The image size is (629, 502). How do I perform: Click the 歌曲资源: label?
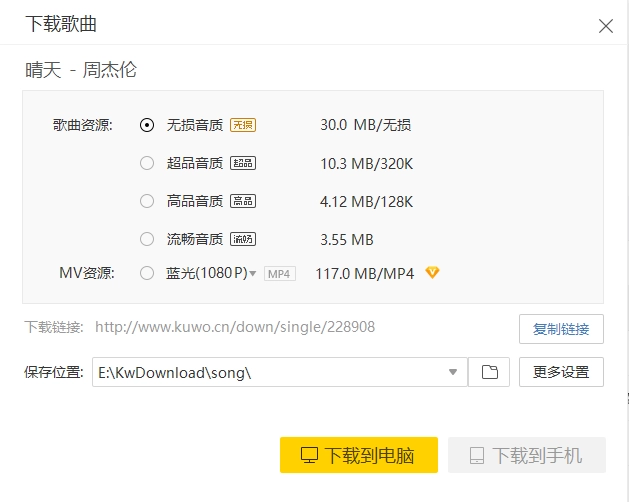(83, 125)
